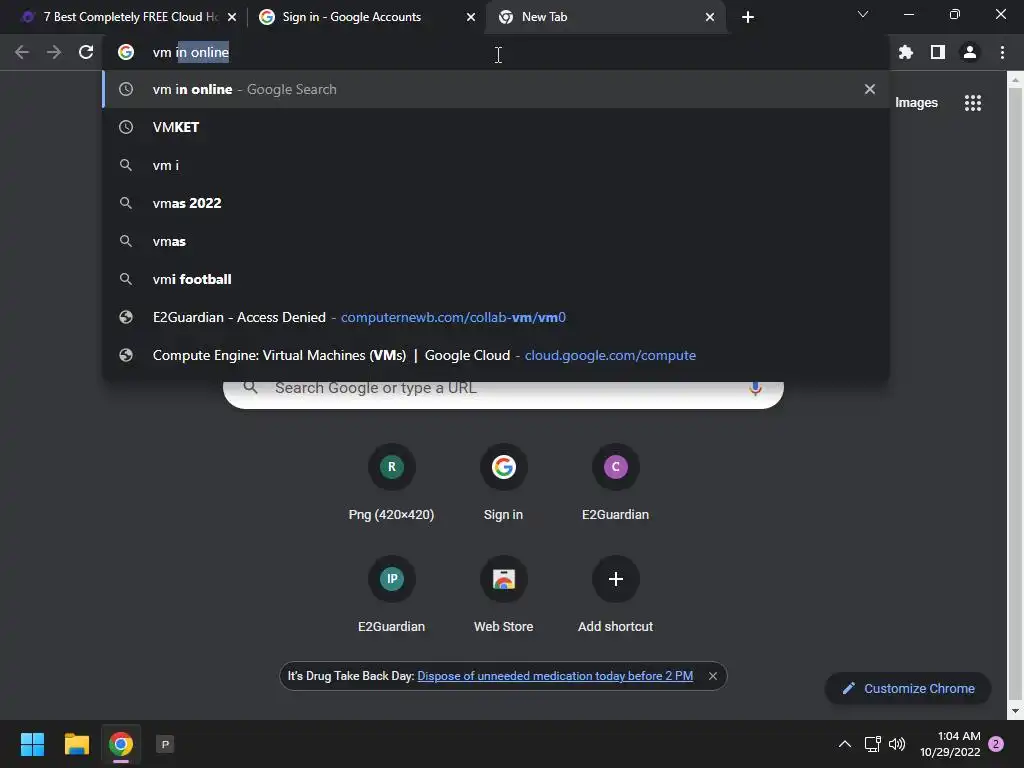Click the page's vertical scrollbar
Image resolution: width=1024 pixels, height=768 pixels.
point(1016,395)
